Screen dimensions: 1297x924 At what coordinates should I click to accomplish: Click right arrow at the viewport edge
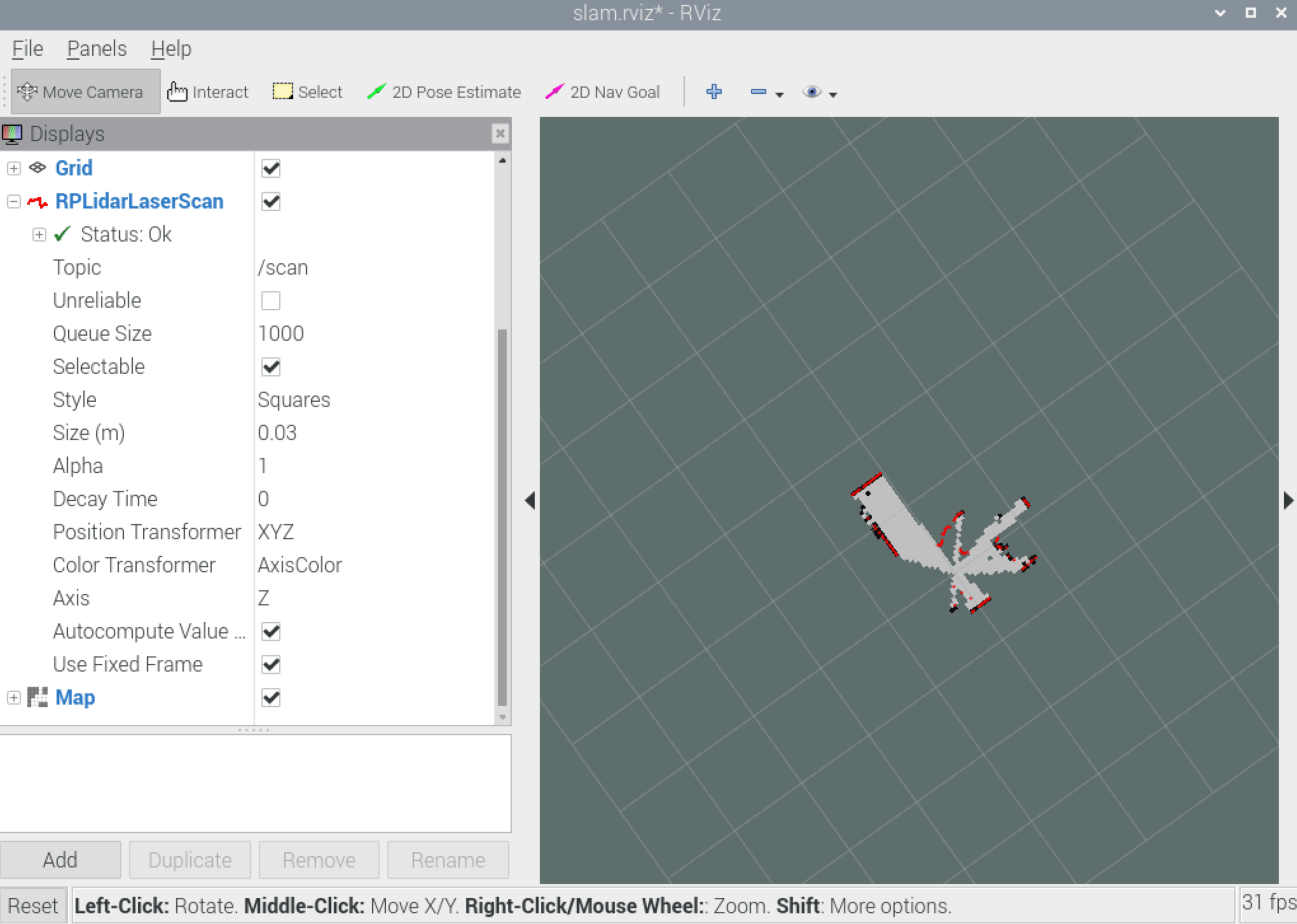[x=1288, y=500]
